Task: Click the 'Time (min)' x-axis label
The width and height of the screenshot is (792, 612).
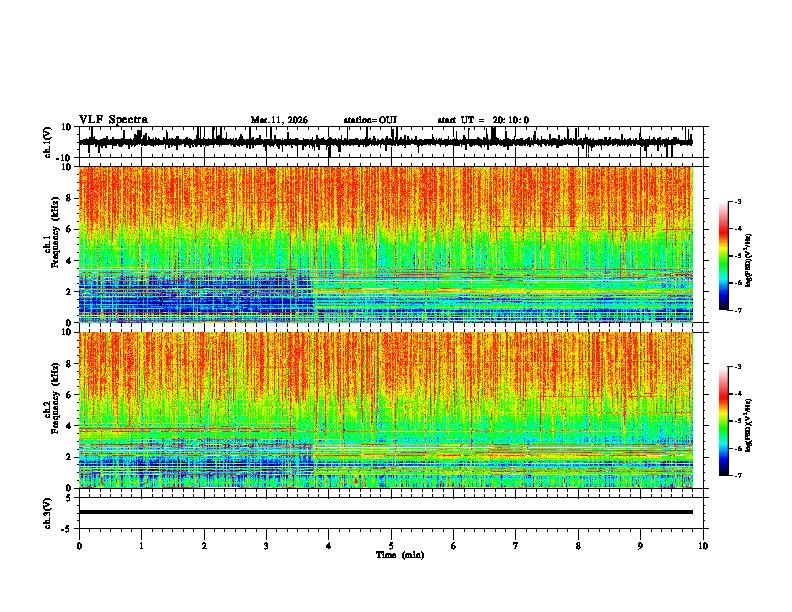Action: click(400, 555)
